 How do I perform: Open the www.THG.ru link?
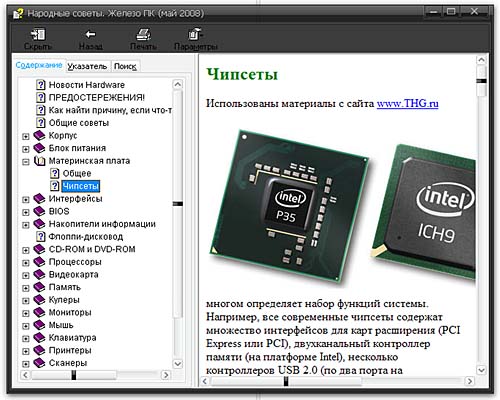click(407, 104)
